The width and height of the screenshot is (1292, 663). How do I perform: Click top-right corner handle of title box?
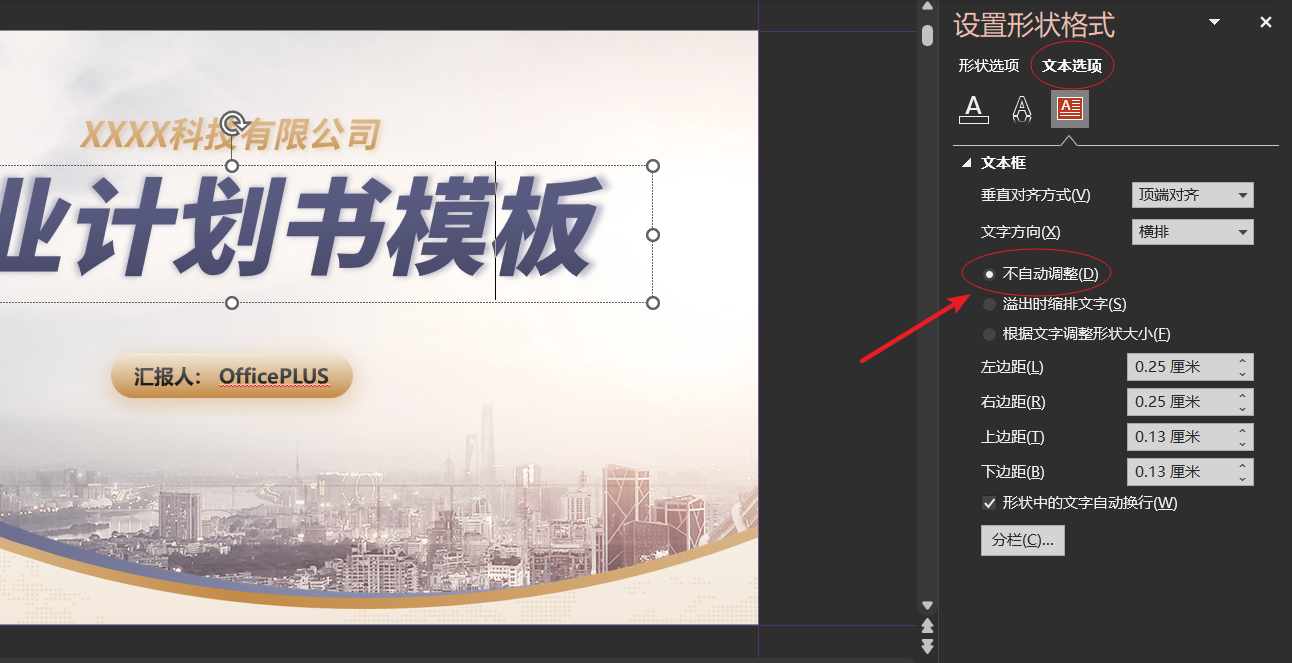653,166
